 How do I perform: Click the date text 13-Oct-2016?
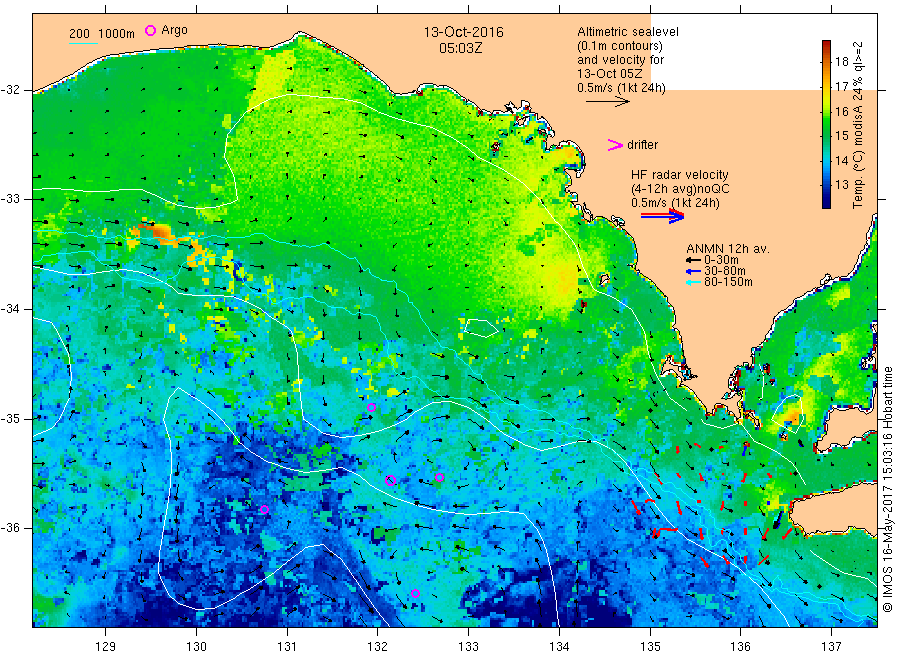click(x=463, y=32)
